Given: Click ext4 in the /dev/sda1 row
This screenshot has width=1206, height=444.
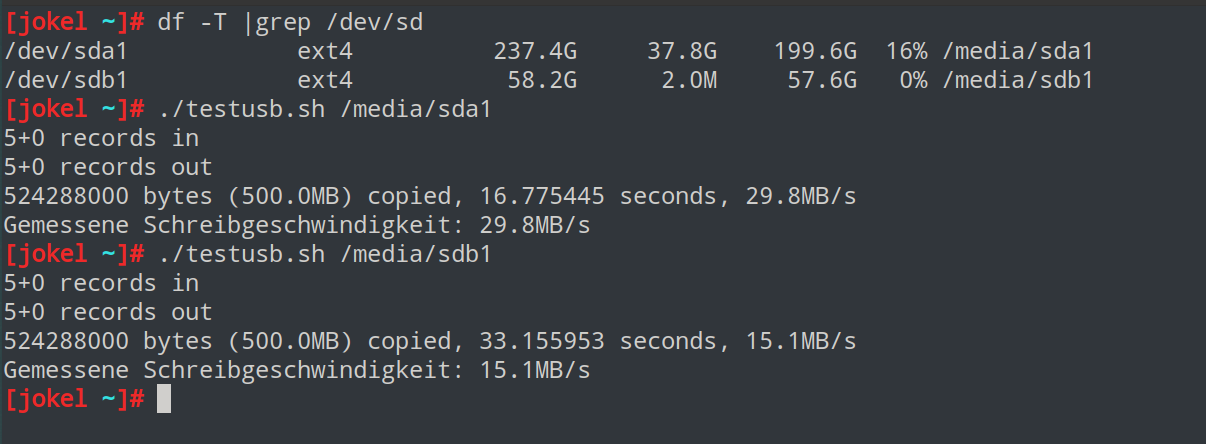Looking at the screenshot, I should coord(325,50).
